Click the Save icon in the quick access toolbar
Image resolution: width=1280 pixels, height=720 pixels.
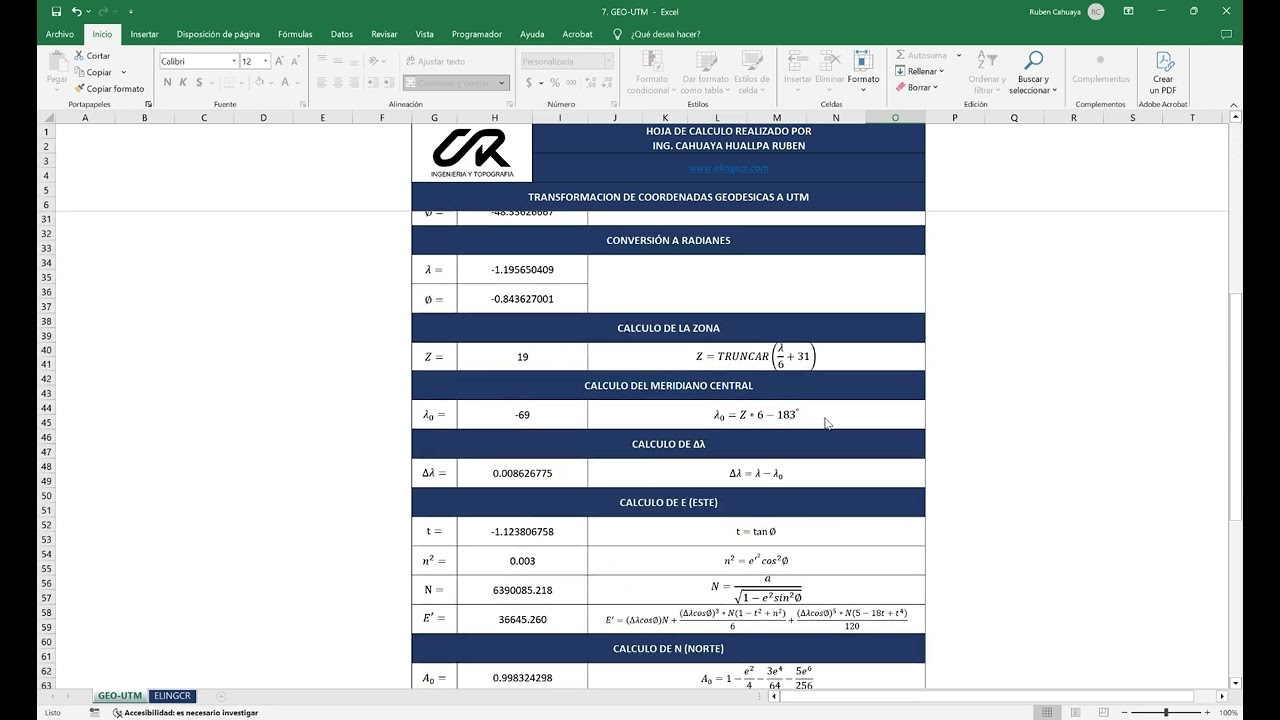coord(56,11)
